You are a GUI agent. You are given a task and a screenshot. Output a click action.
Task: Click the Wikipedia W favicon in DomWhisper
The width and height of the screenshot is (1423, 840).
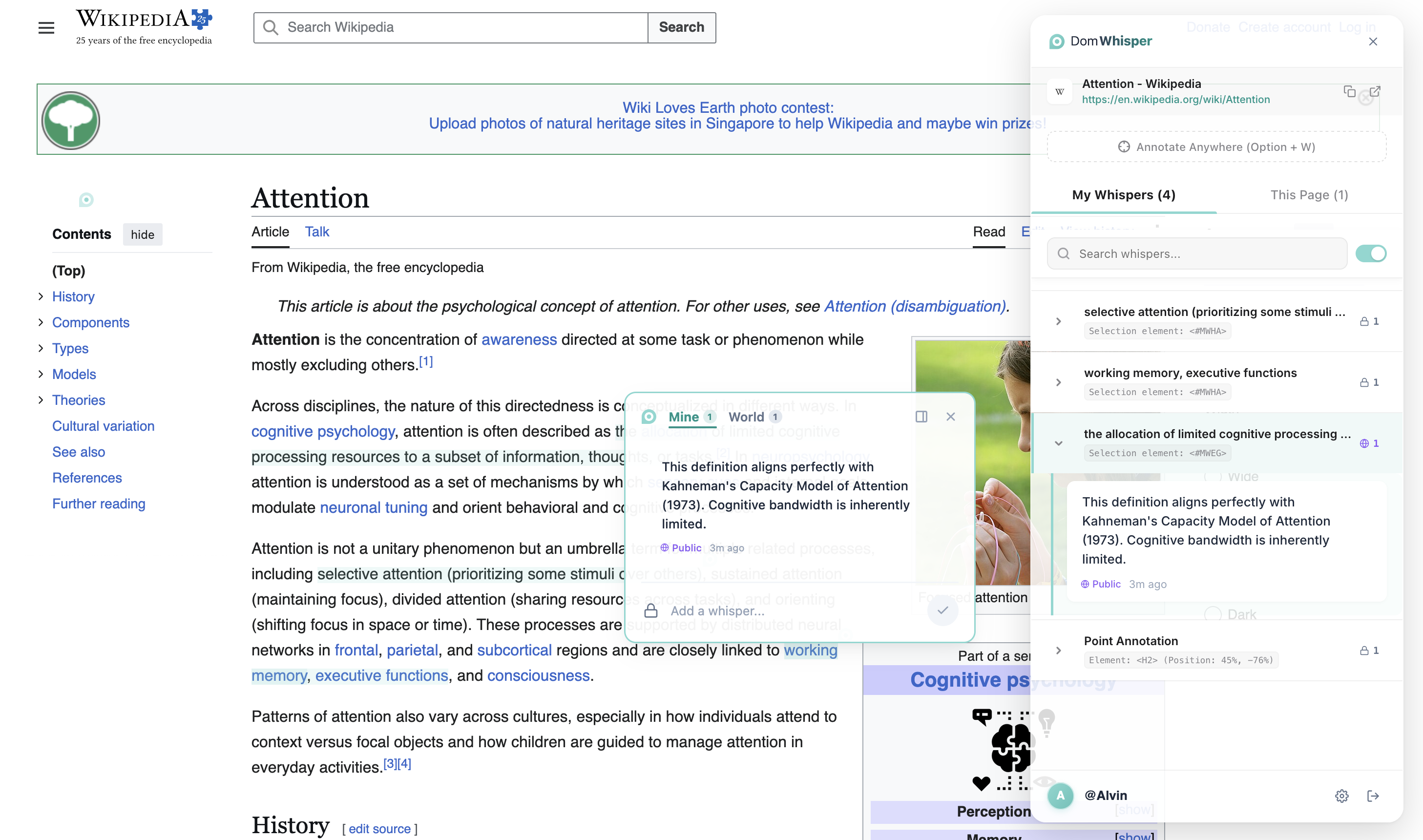pyautogui.click(x=1060, y=91)
